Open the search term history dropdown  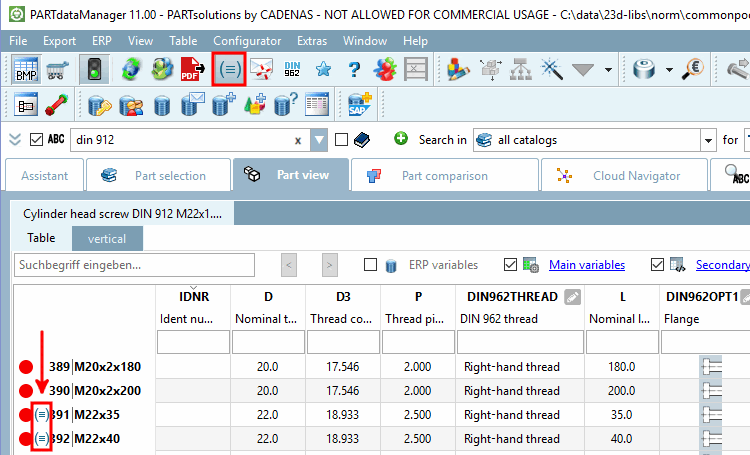[x=319, y=140]
